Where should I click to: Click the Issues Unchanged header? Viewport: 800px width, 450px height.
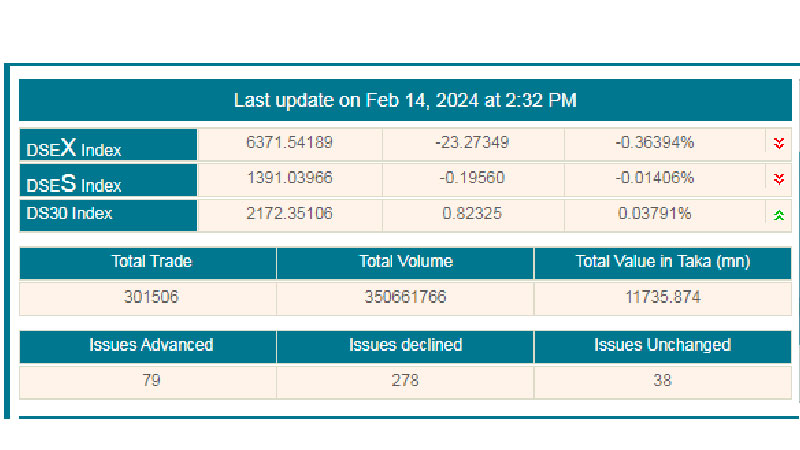[x=663, y=345]
